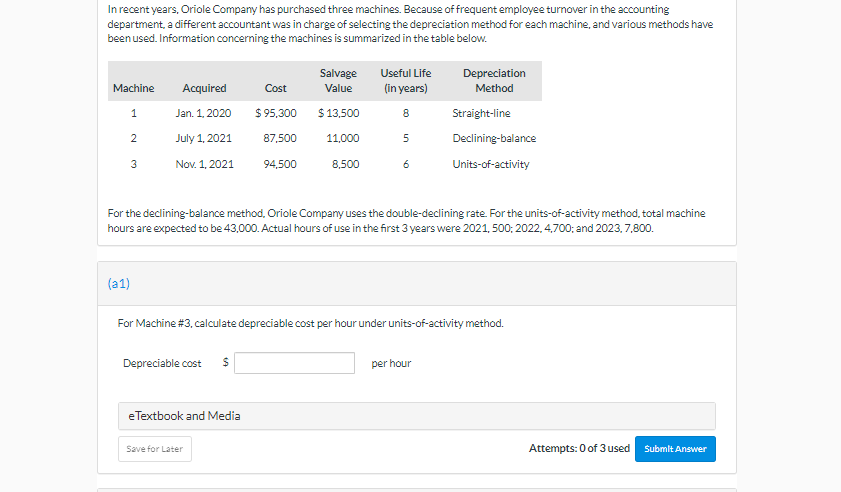Image resolution: width=841 pixels, height=492 pixels.
Task: Click the 87,500 cost cell
Action: 280,138
